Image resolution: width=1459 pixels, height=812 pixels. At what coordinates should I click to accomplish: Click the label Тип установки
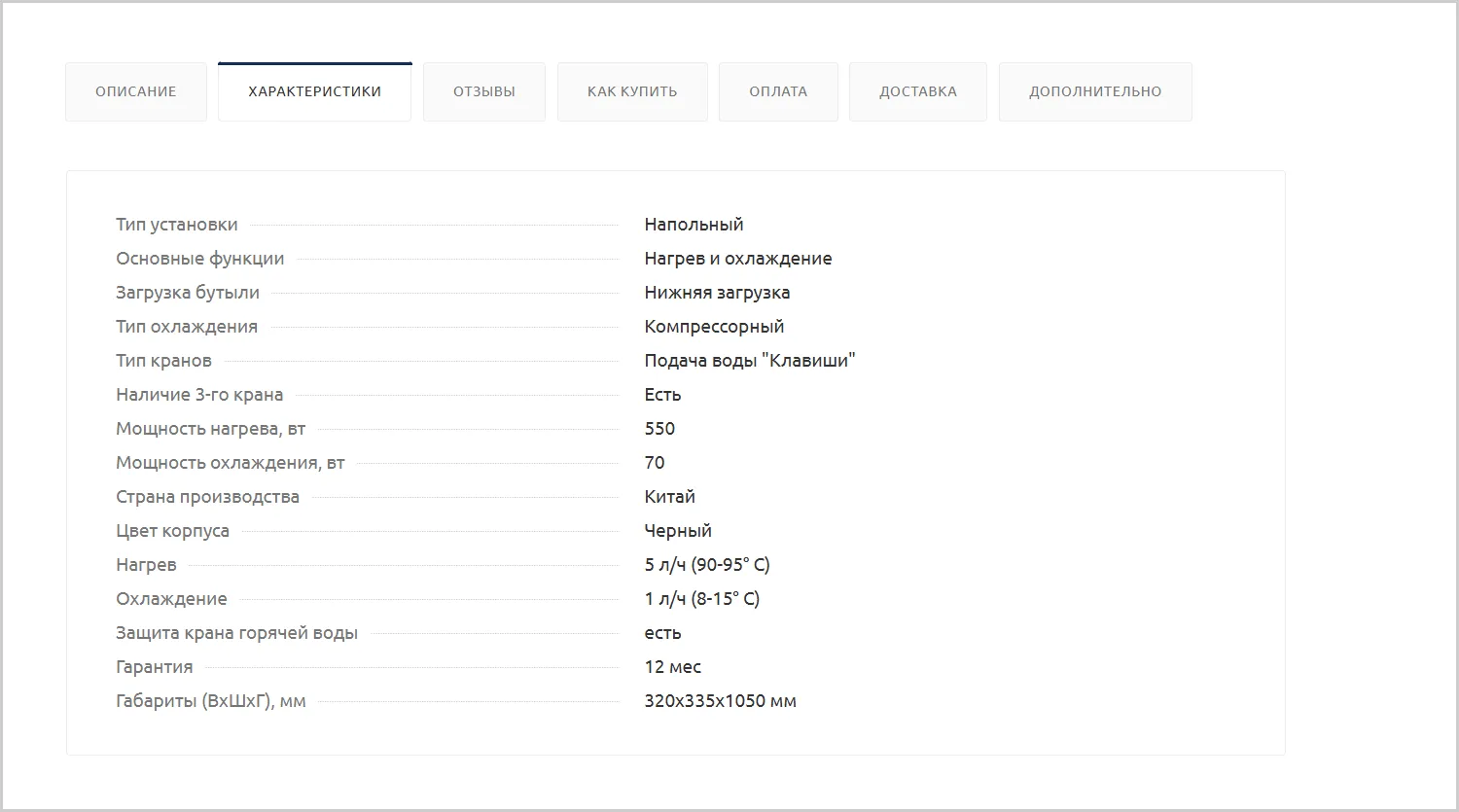click(x=177, y=225)
